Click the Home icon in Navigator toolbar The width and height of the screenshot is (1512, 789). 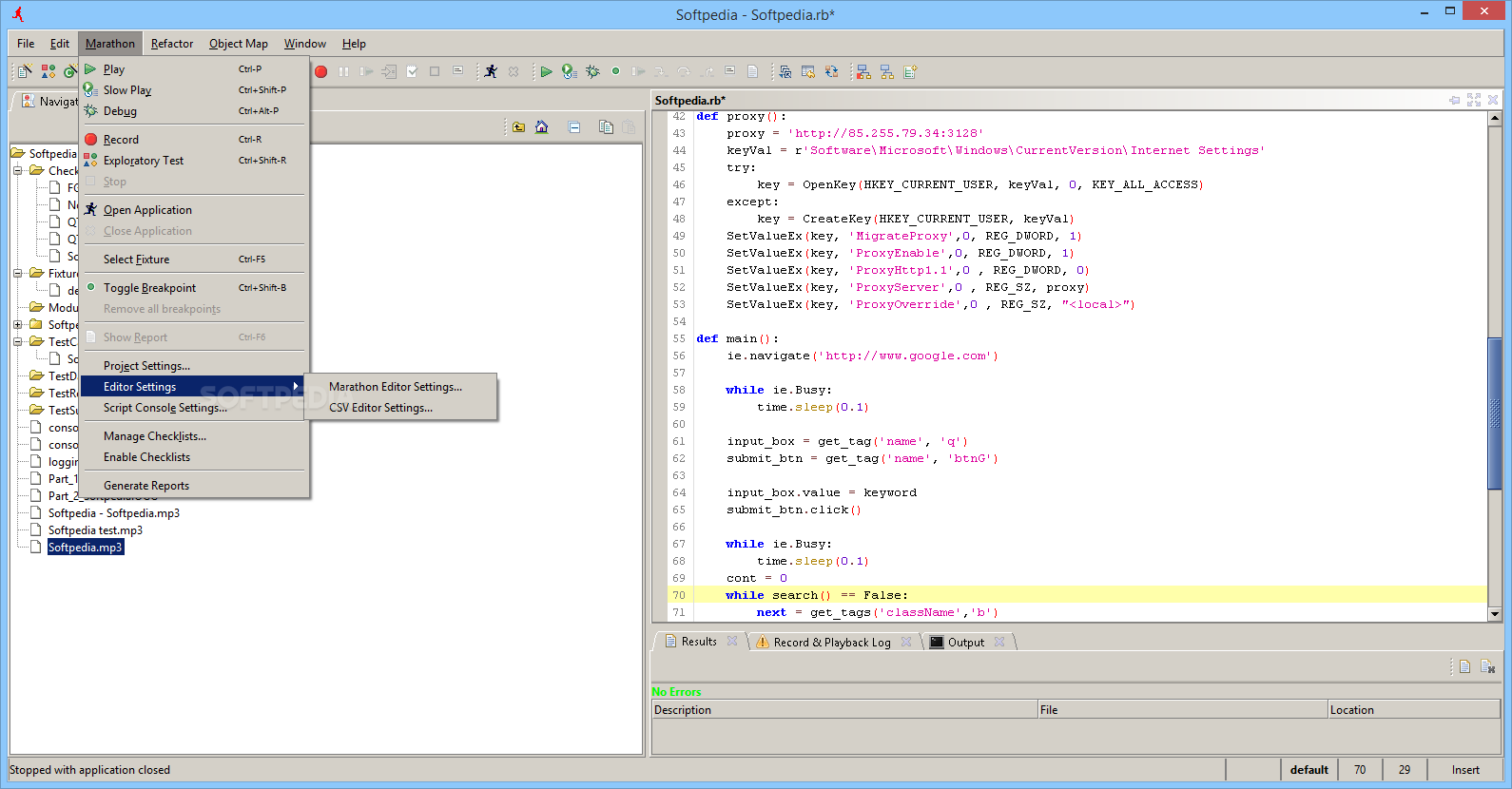[x=541, y=126]
